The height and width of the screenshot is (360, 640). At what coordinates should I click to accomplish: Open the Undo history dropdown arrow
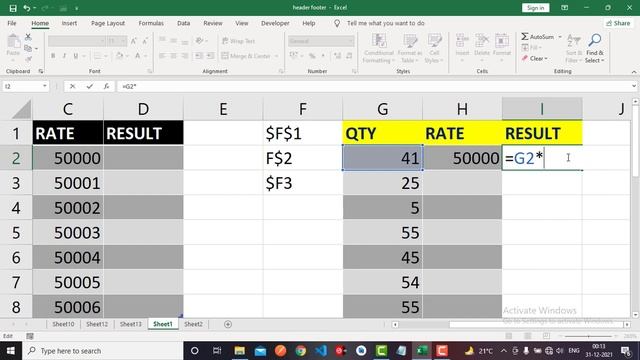coord(35,8)
